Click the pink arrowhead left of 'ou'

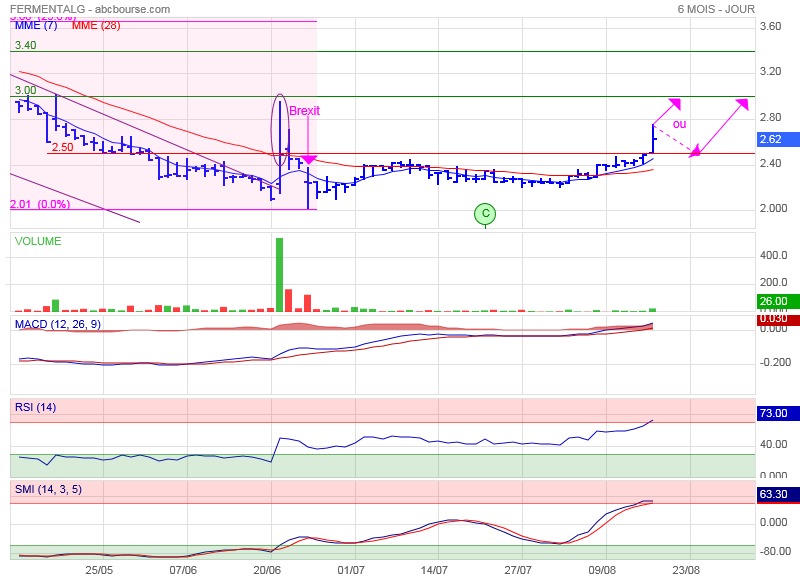pyautogui.click(x=675, y=102)
